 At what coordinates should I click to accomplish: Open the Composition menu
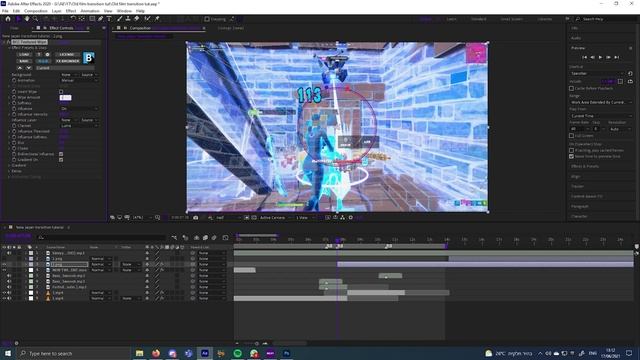point(36,11)
